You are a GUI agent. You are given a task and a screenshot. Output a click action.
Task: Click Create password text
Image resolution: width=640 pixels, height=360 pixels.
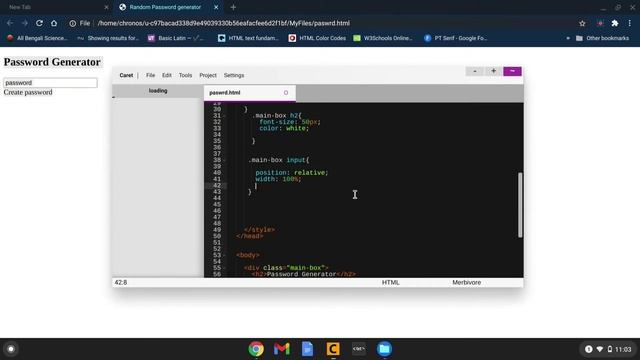click(x=28, y=92)
